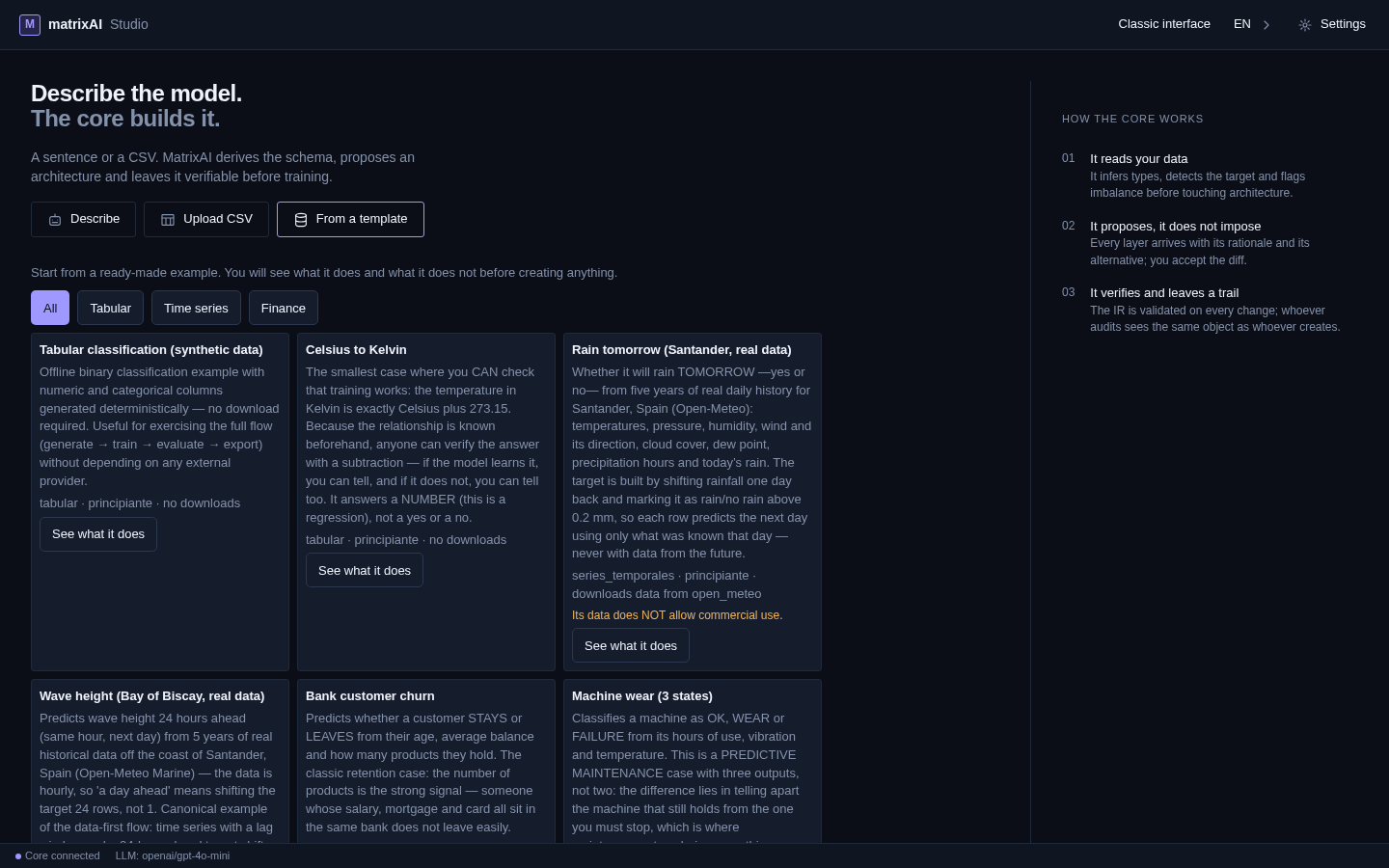1389x868 pixels.
Task: Click the LLM: openai/gpt-4o-mini status entry
Action: [x=173, y=856]
